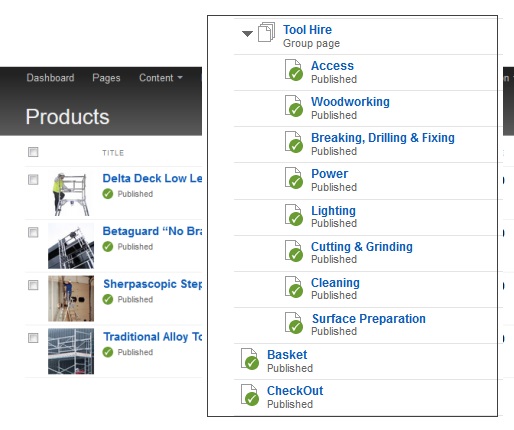Open the Power page link
Screen dimensions: 514x430
tap(329, 174)
